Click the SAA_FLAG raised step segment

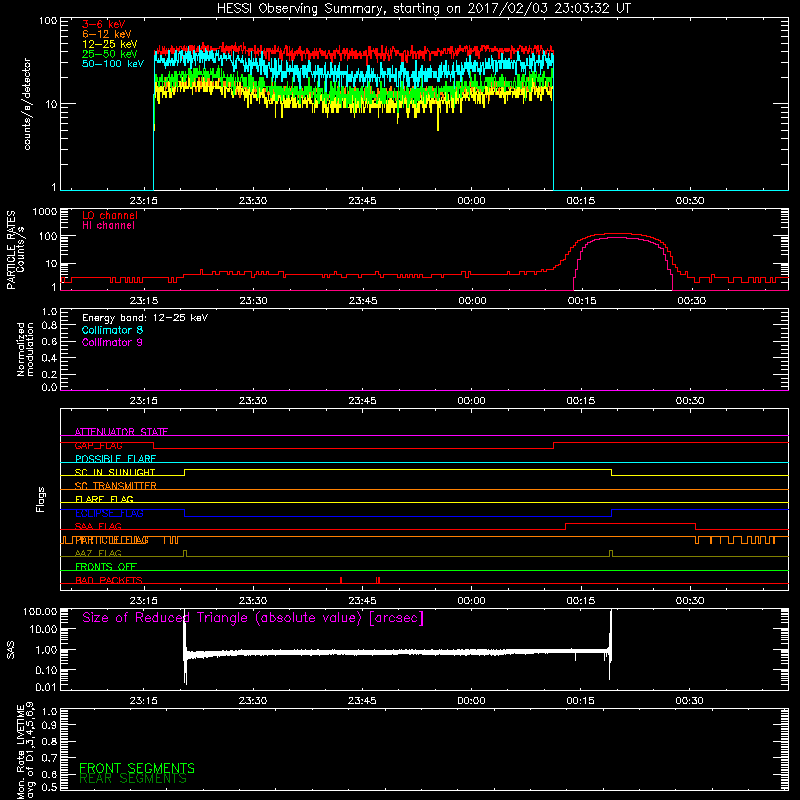631,523
